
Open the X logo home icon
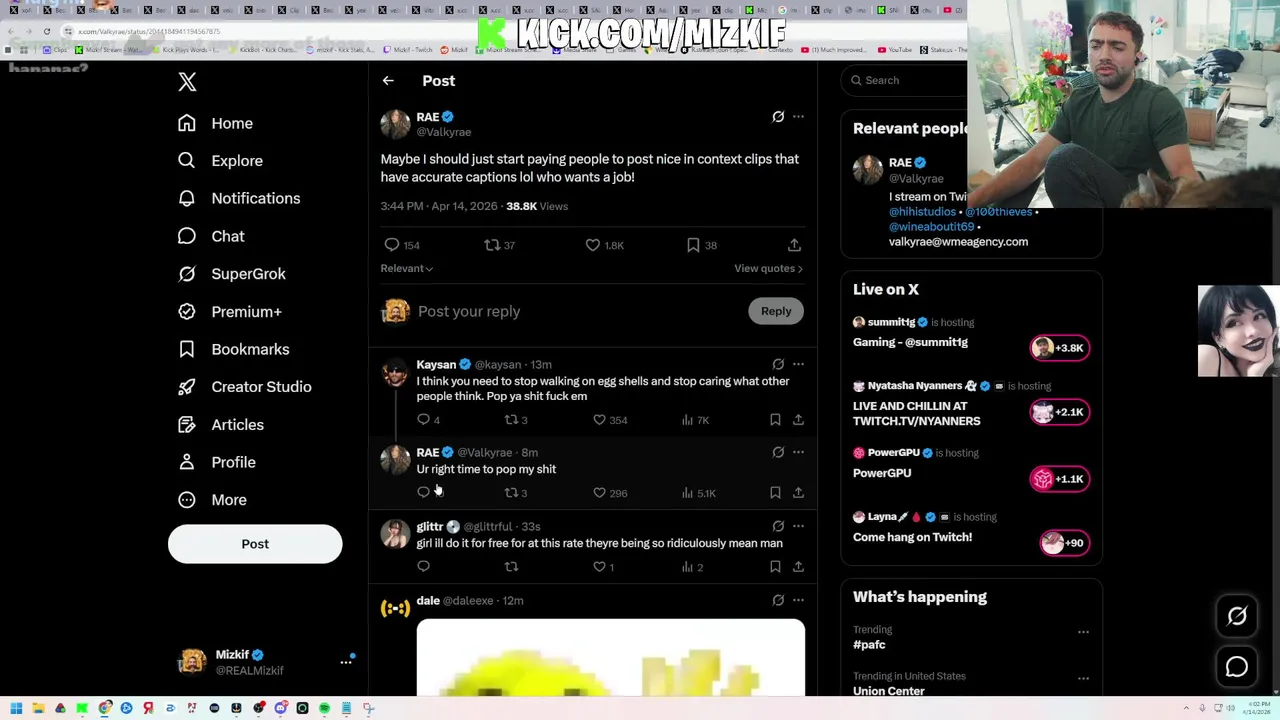point(187,82)
